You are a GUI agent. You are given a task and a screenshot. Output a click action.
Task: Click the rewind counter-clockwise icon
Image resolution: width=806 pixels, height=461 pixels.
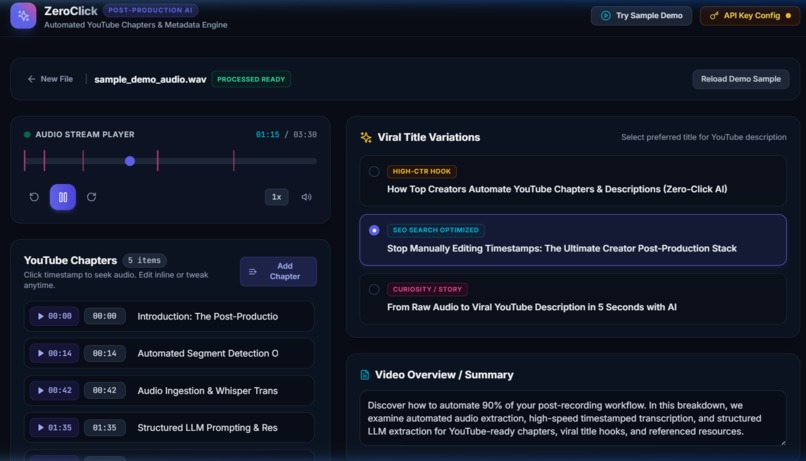tap(34, 197)
